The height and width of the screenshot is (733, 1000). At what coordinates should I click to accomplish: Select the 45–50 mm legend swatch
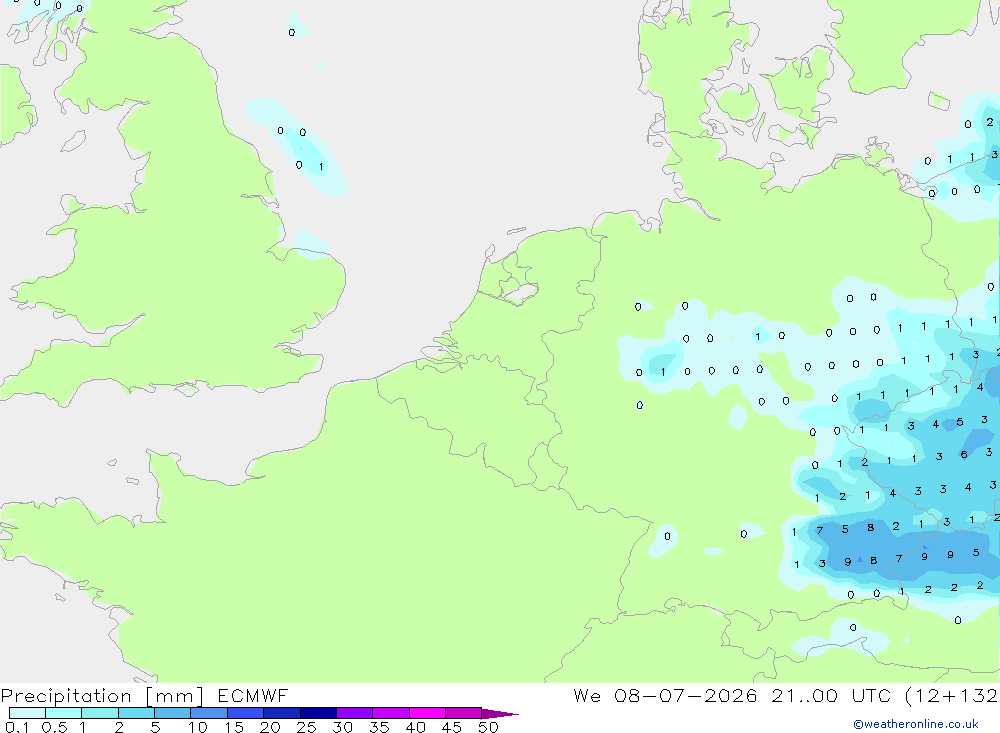pos(463,713)
